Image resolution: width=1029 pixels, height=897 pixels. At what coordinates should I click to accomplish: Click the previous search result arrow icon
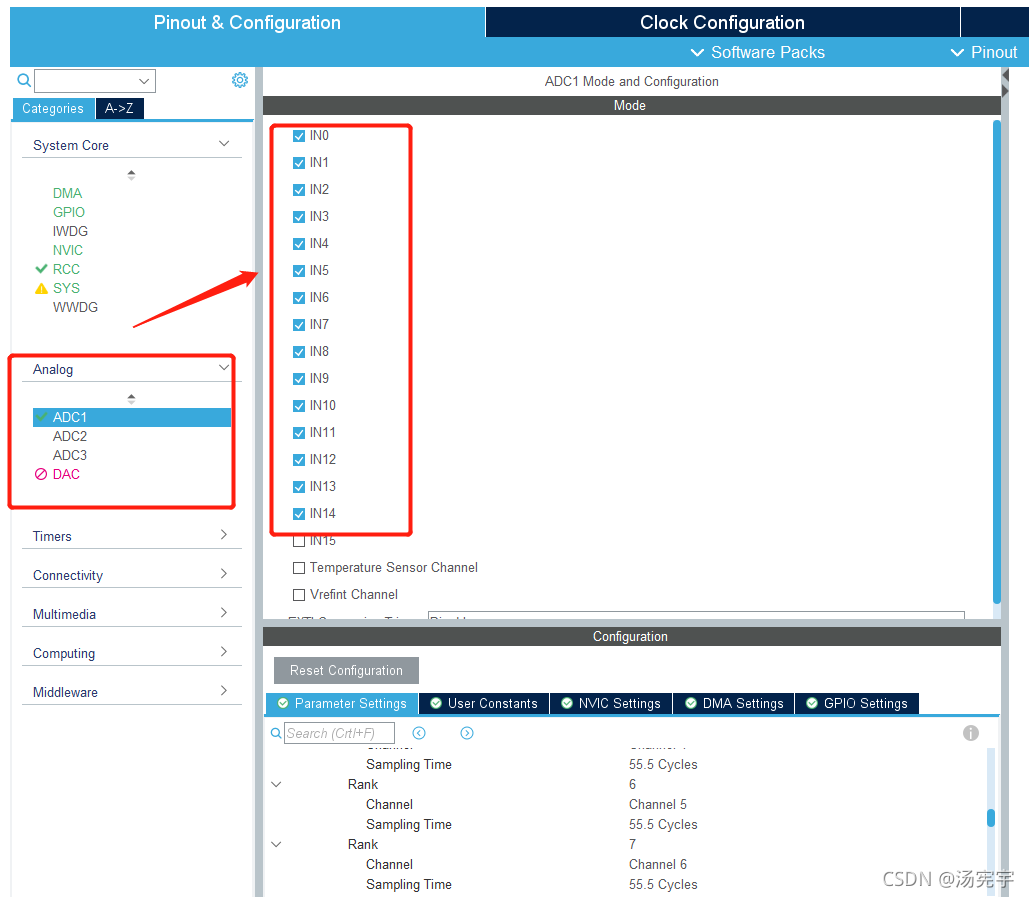pyautogui.click(x=419, y=733)
